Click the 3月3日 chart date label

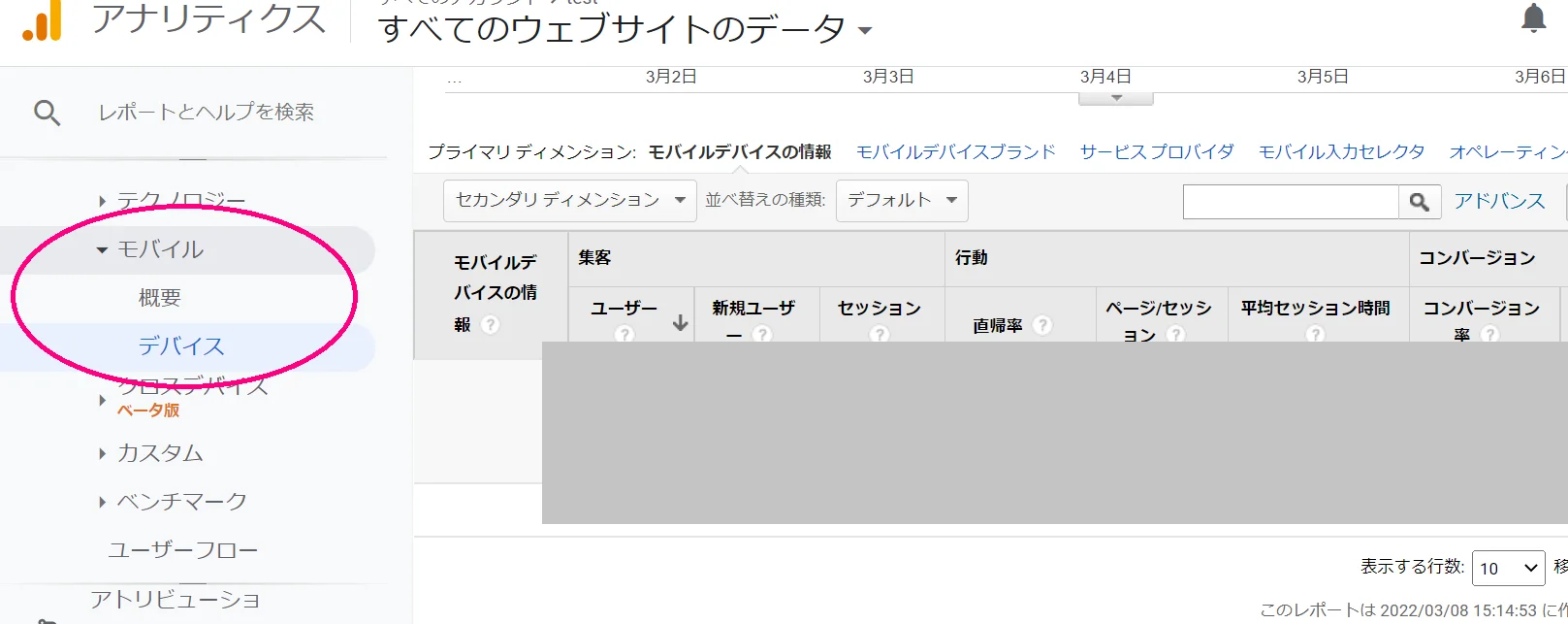click(888, 77)
